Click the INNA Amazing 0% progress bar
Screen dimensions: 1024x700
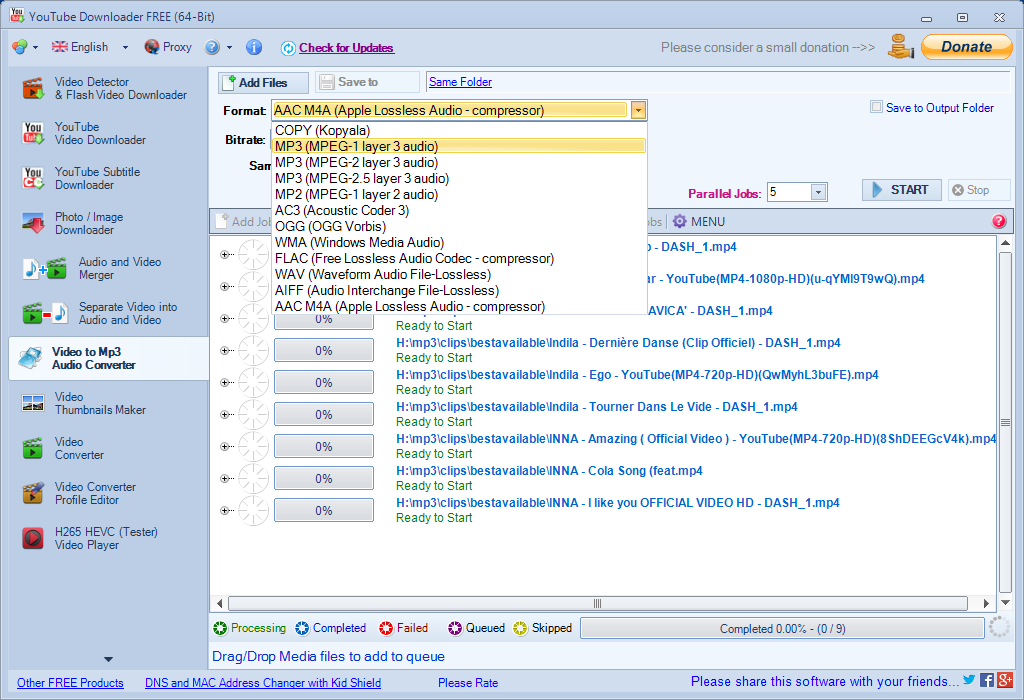(324, 447)
